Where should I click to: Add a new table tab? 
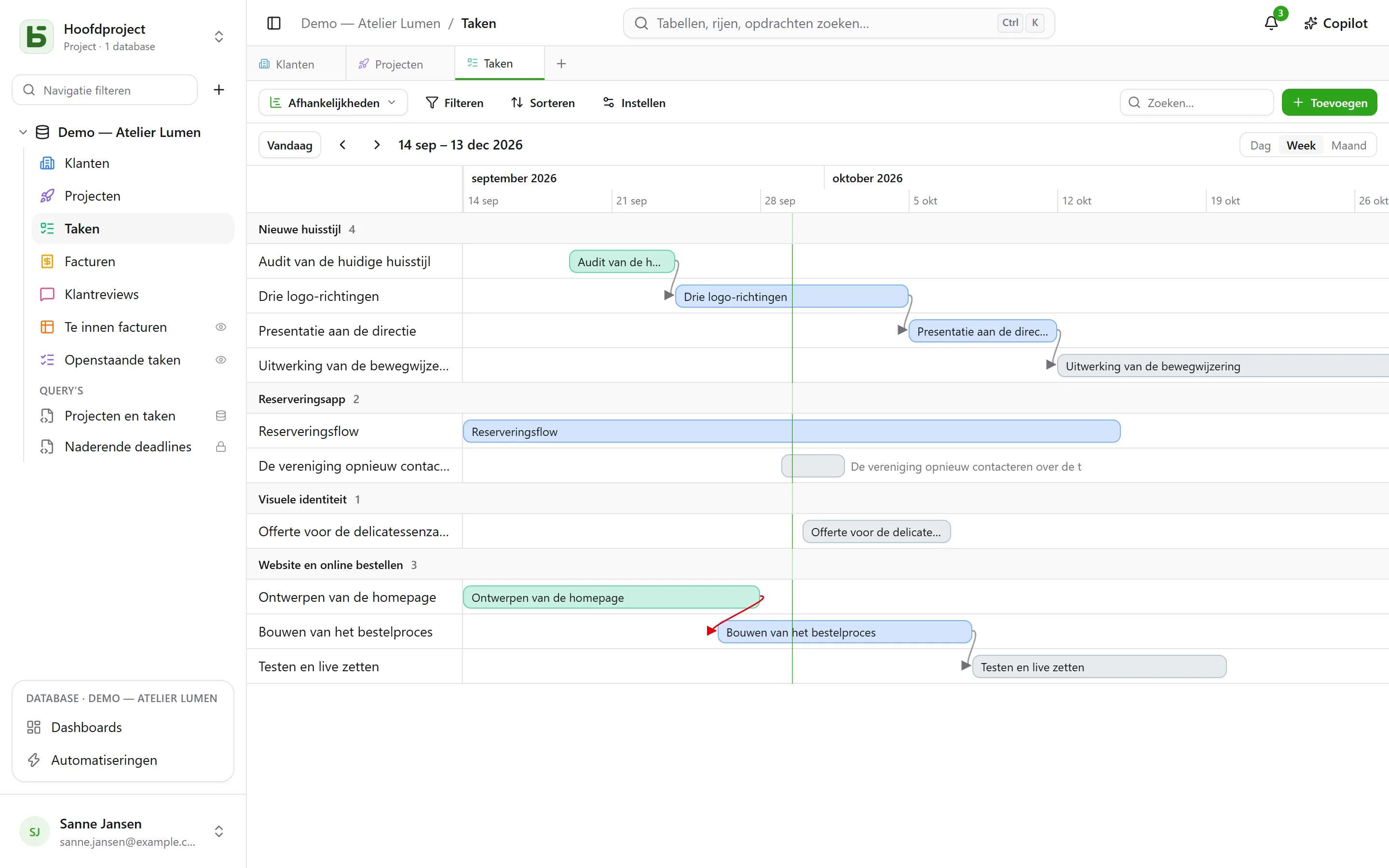click(561, 64)
